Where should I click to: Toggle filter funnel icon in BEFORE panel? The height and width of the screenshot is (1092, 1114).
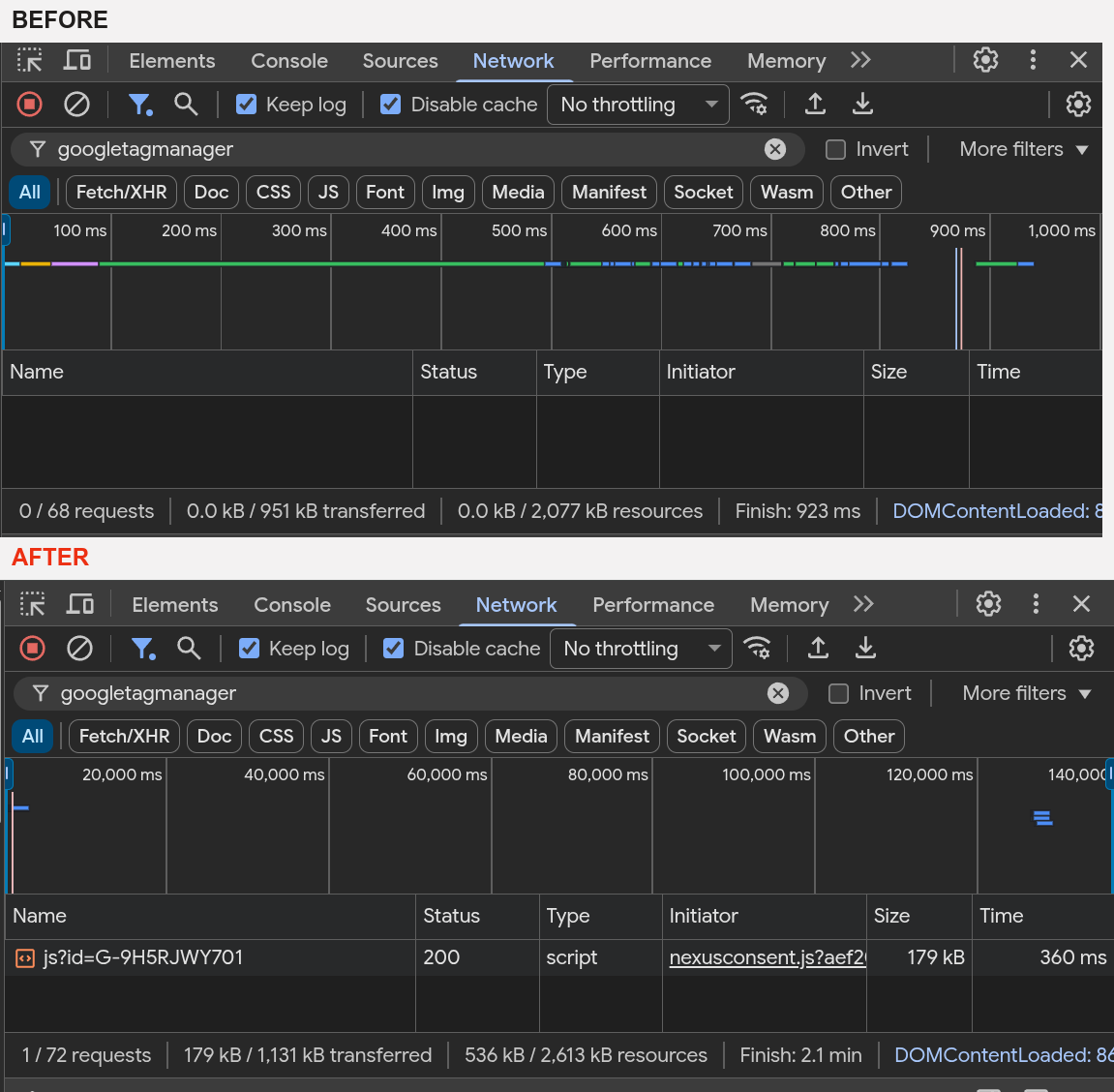pyautogui.click(x=140, y=105)
